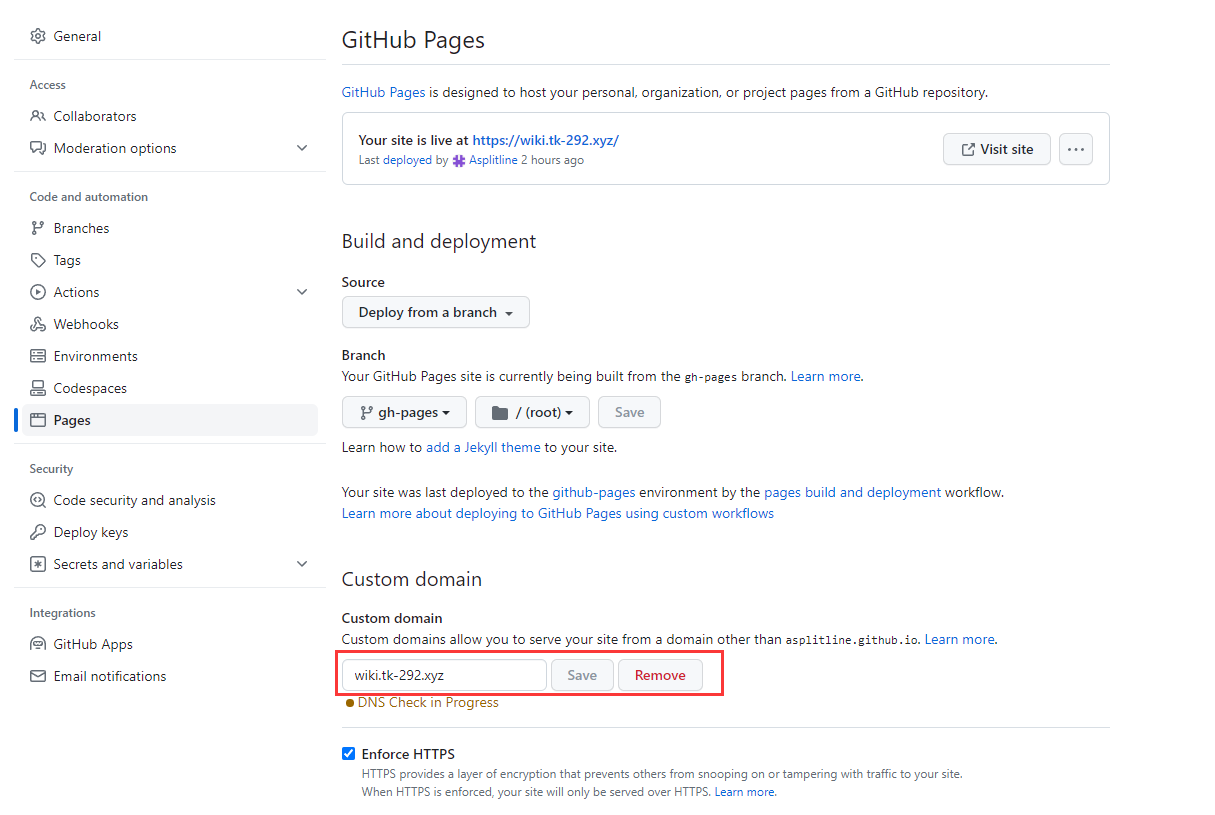Image resolution: width=1215 pixels, height=815 pixels.
Task: Click the Pages browser icon
Action: coord(38,420)
